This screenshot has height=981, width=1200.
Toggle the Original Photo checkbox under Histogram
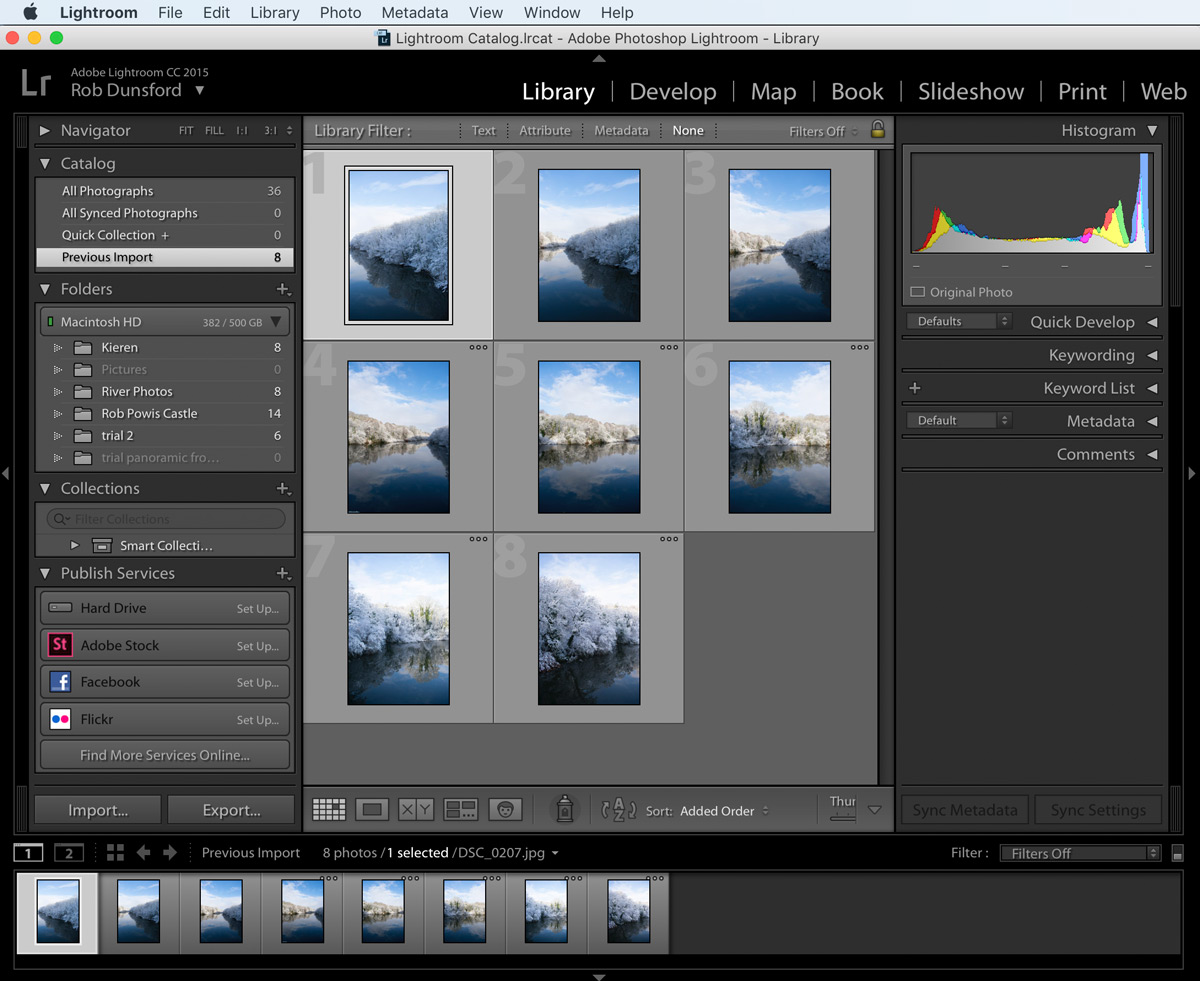tap(917, 292)
